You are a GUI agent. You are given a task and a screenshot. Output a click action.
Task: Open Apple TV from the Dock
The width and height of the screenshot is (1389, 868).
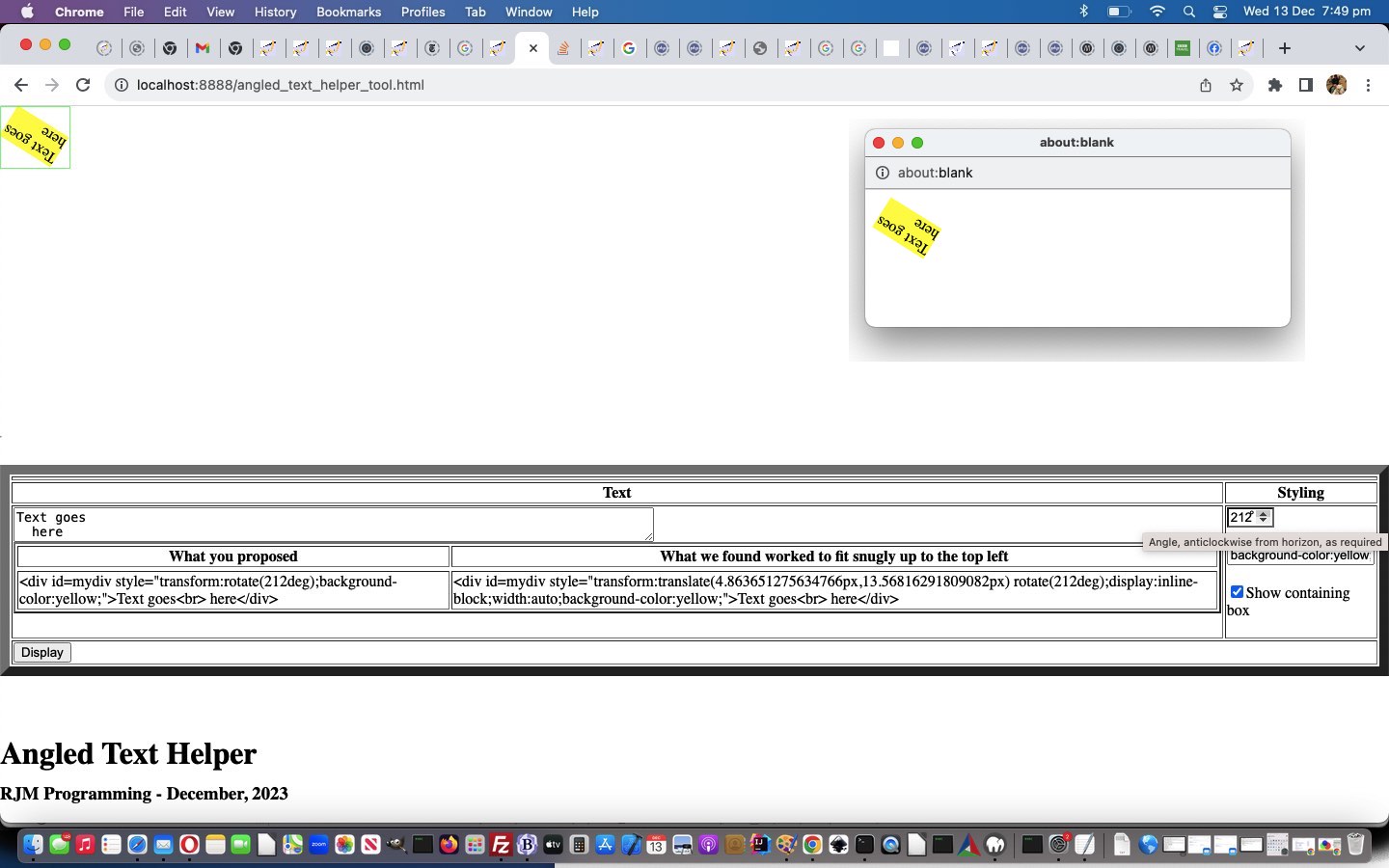click(553, 845)
